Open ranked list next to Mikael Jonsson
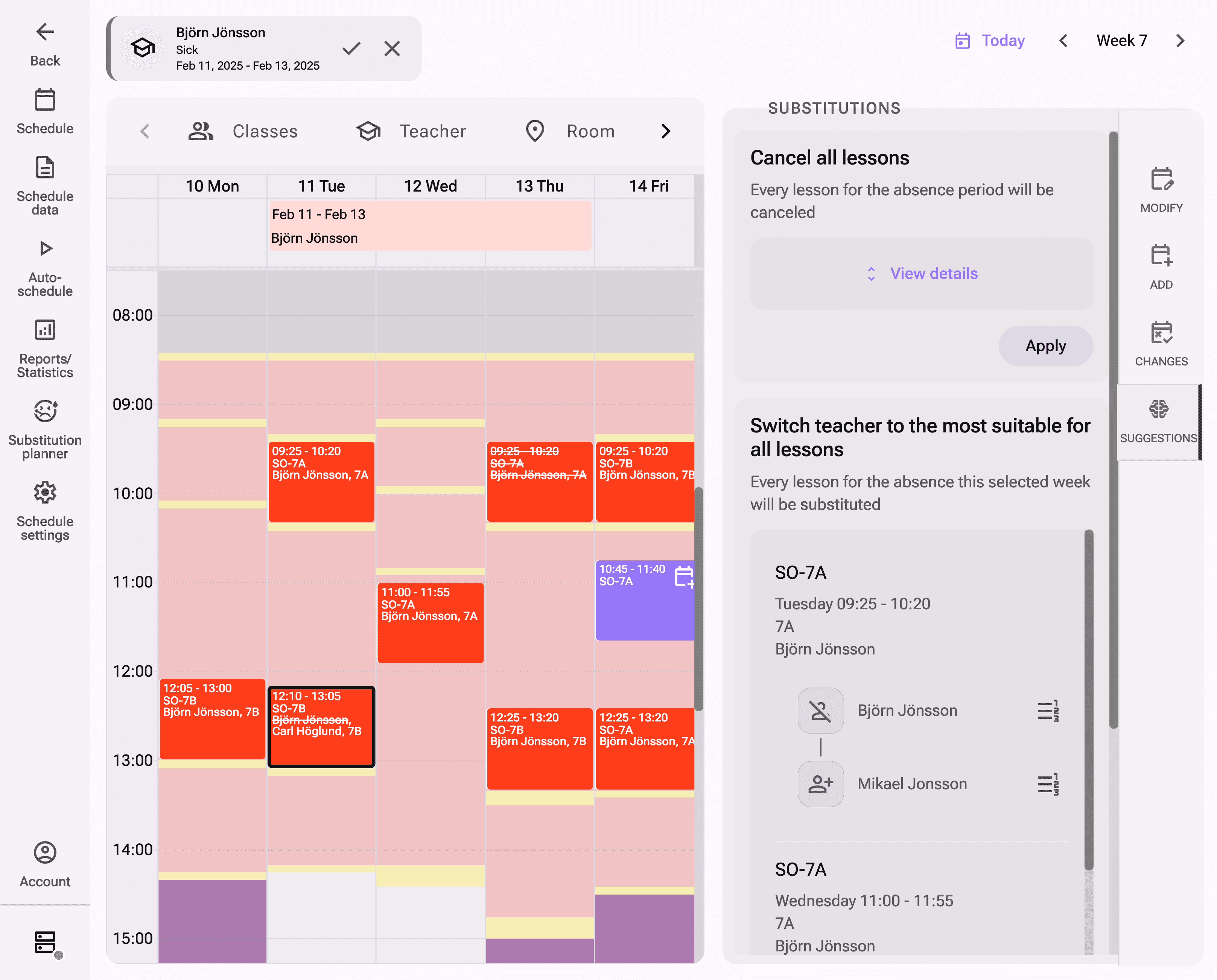This screenshot has height=980, width=1217. tap(1048, 784)
